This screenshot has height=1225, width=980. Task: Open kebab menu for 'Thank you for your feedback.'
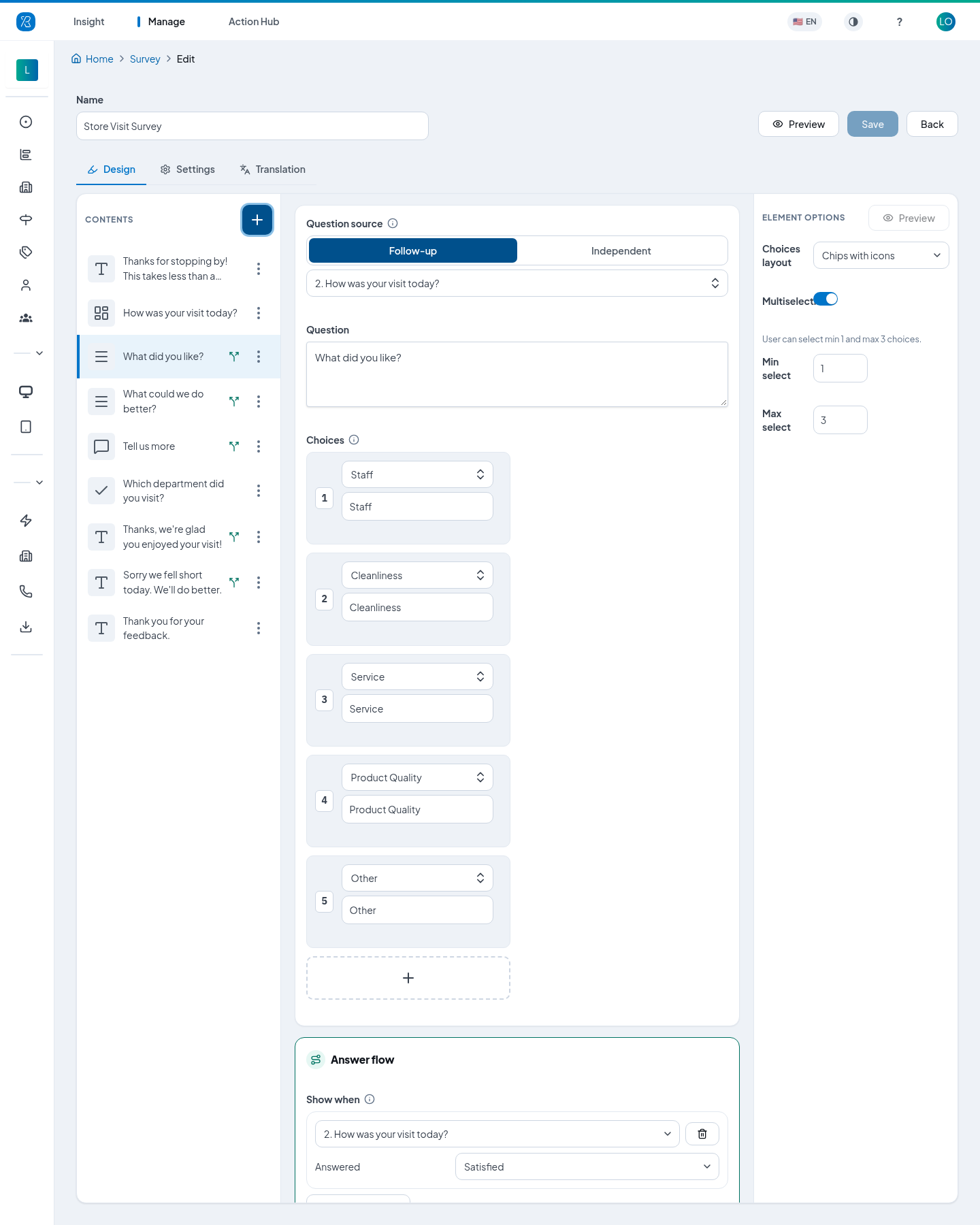pyautogui.click(x=259, y=628)
